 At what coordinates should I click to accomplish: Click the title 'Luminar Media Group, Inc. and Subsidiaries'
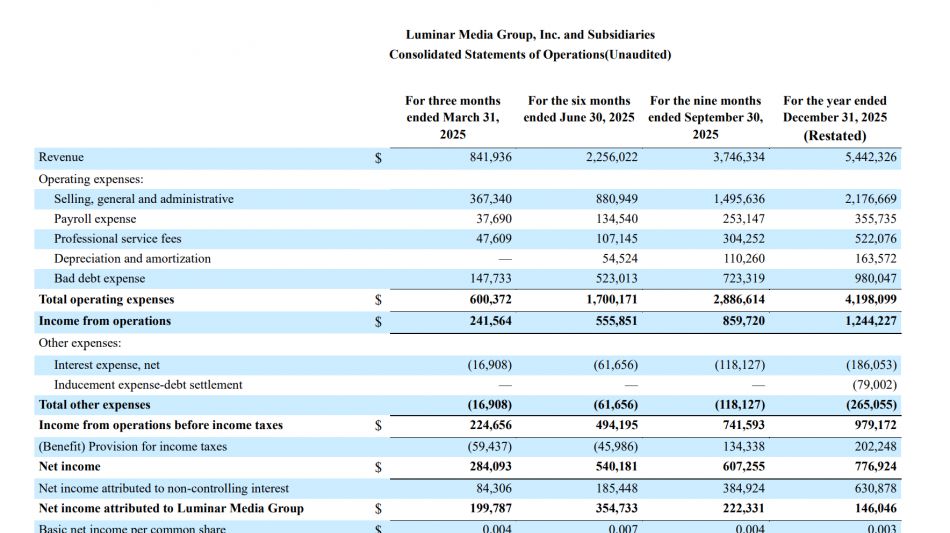pyautogui.click(x=530, y=35)
